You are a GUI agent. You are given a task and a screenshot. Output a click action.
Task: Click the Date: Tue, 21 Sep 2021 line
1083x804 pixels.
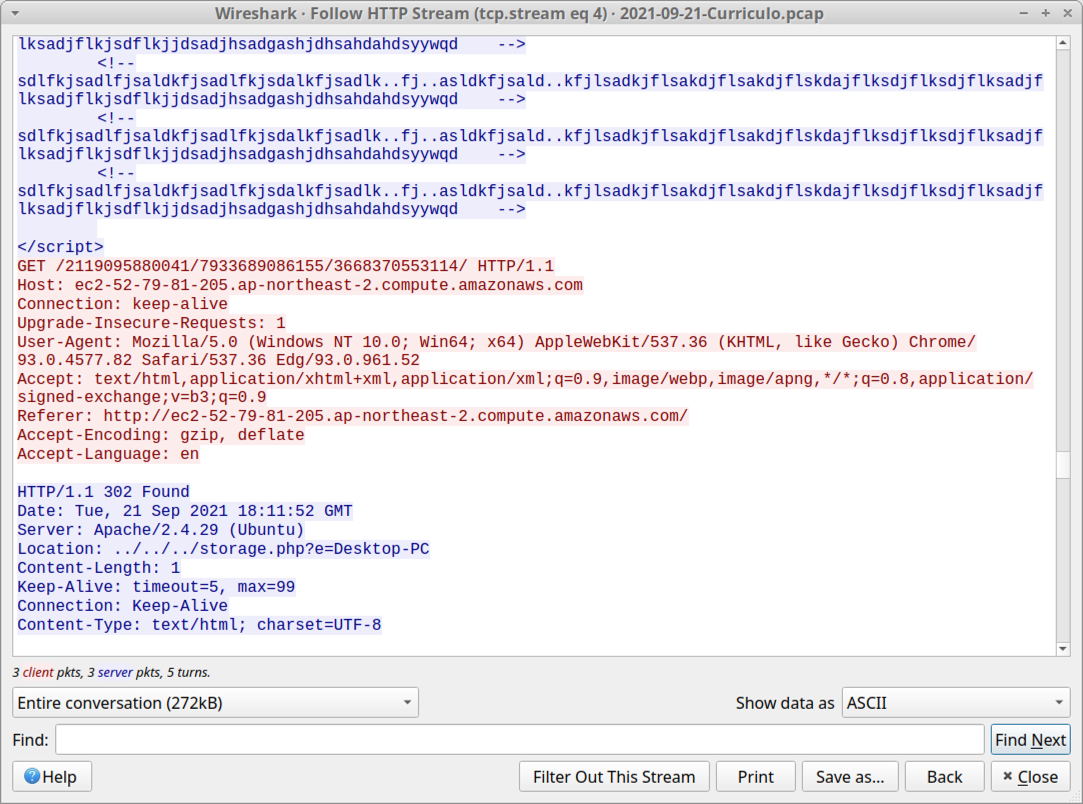(184, 511)
